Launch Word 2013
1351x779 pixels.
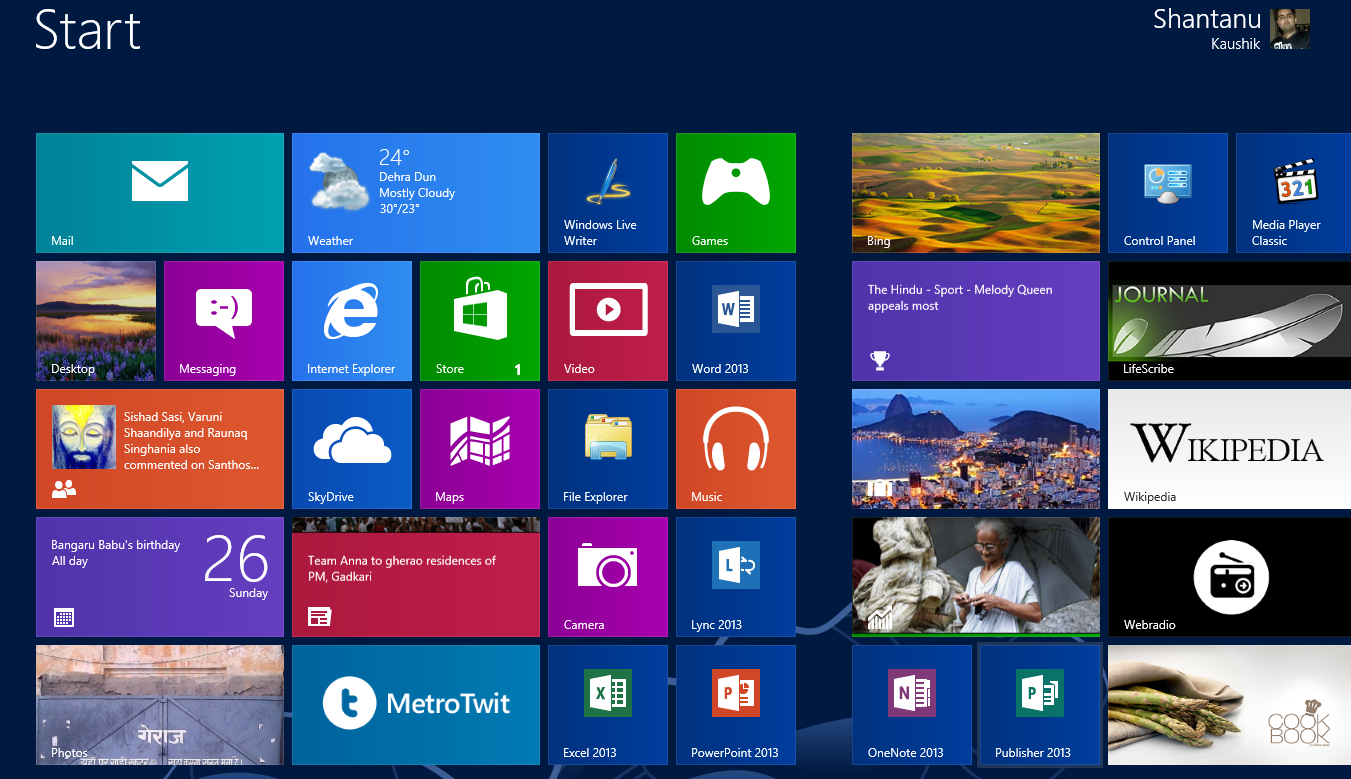pyautogui.click(x=736, y=321)
